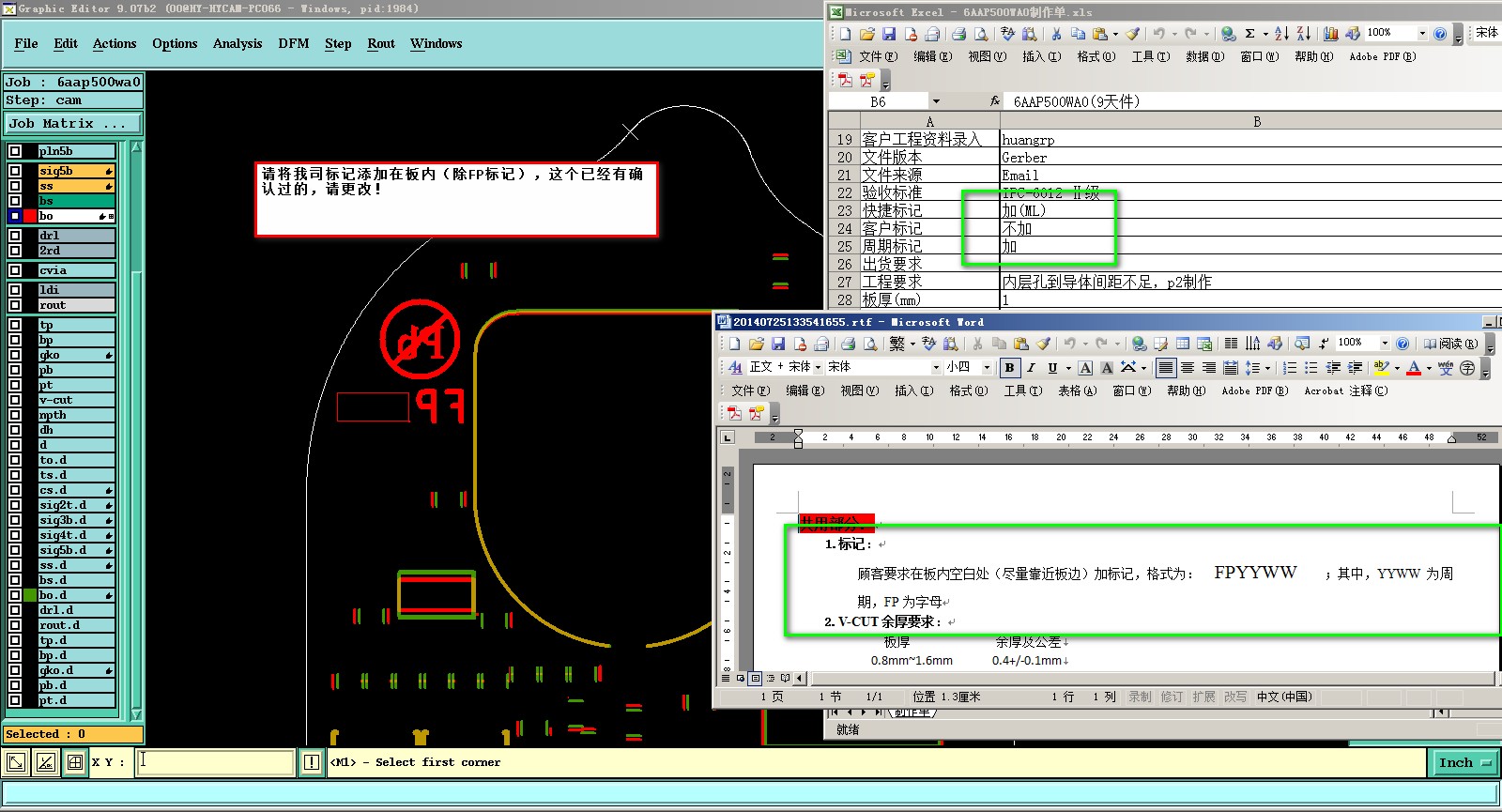The height and width of the screenshot is (812, 1502).
Task: Click bo layer red color swatch
Action: pos(30,216)
